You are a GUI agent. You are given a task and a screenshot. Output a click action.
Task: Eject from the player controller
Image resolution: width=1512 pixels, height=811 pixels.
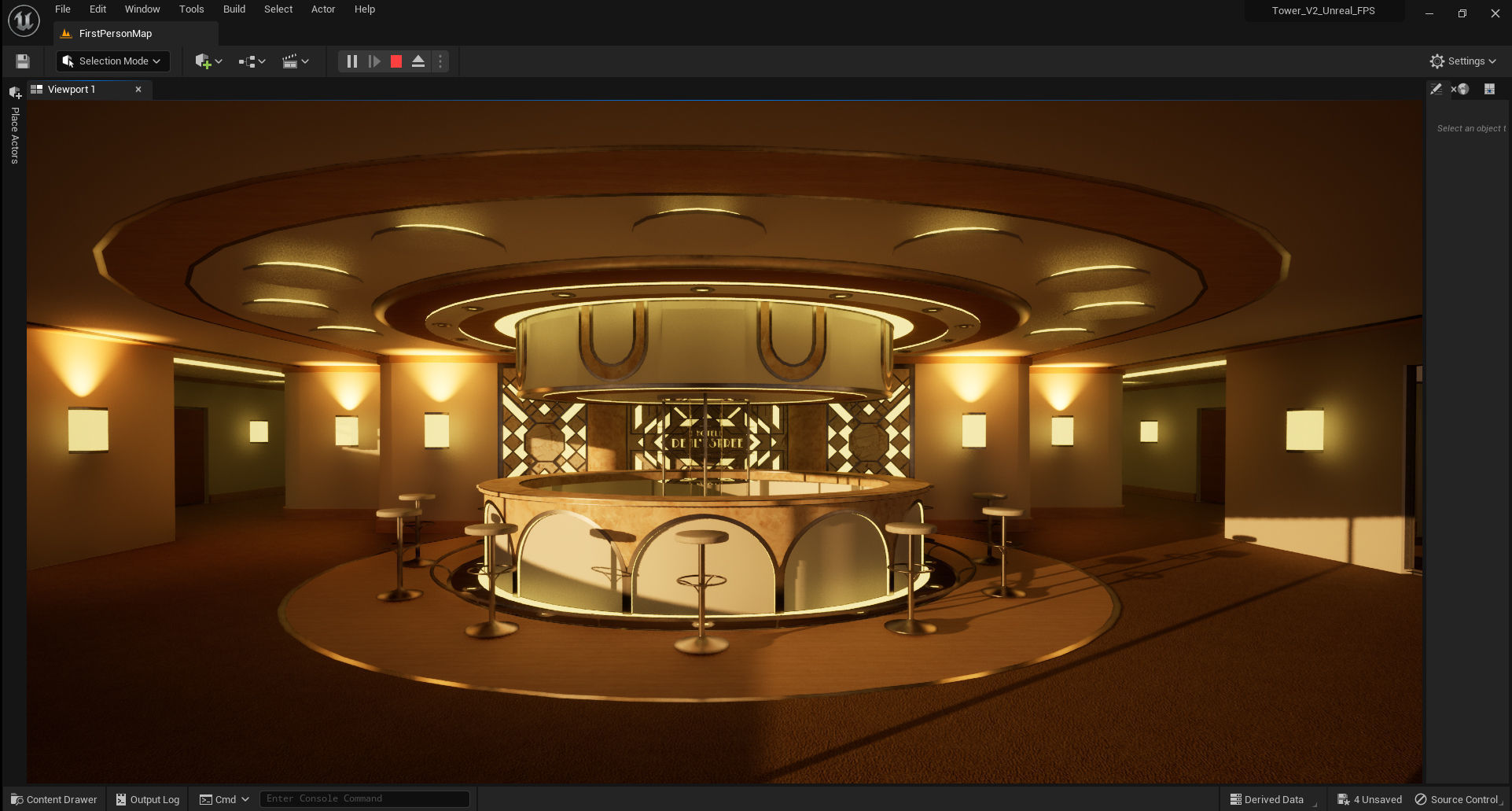tap(418, 61)
